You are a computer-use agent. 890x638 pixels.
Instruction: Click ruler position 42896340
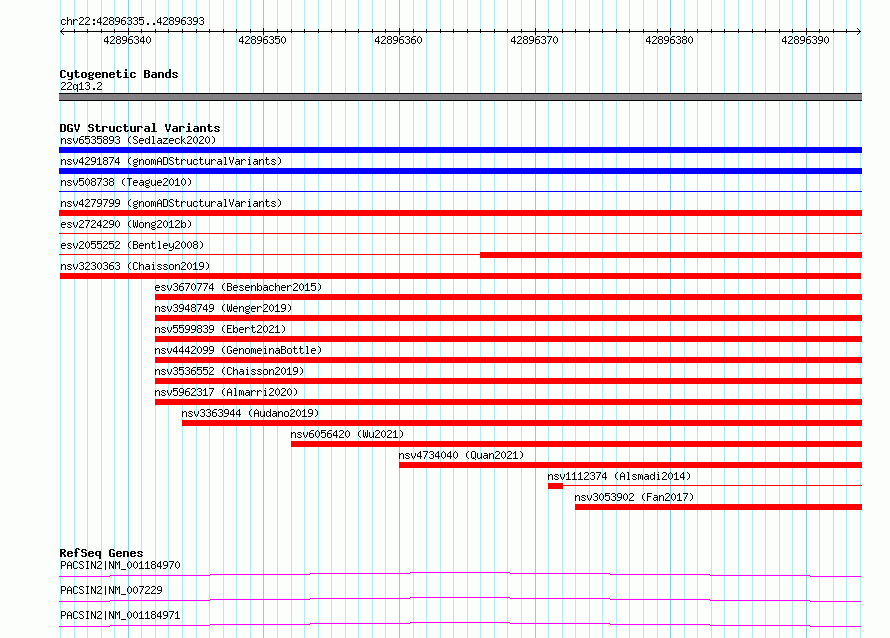click(128, 40)
